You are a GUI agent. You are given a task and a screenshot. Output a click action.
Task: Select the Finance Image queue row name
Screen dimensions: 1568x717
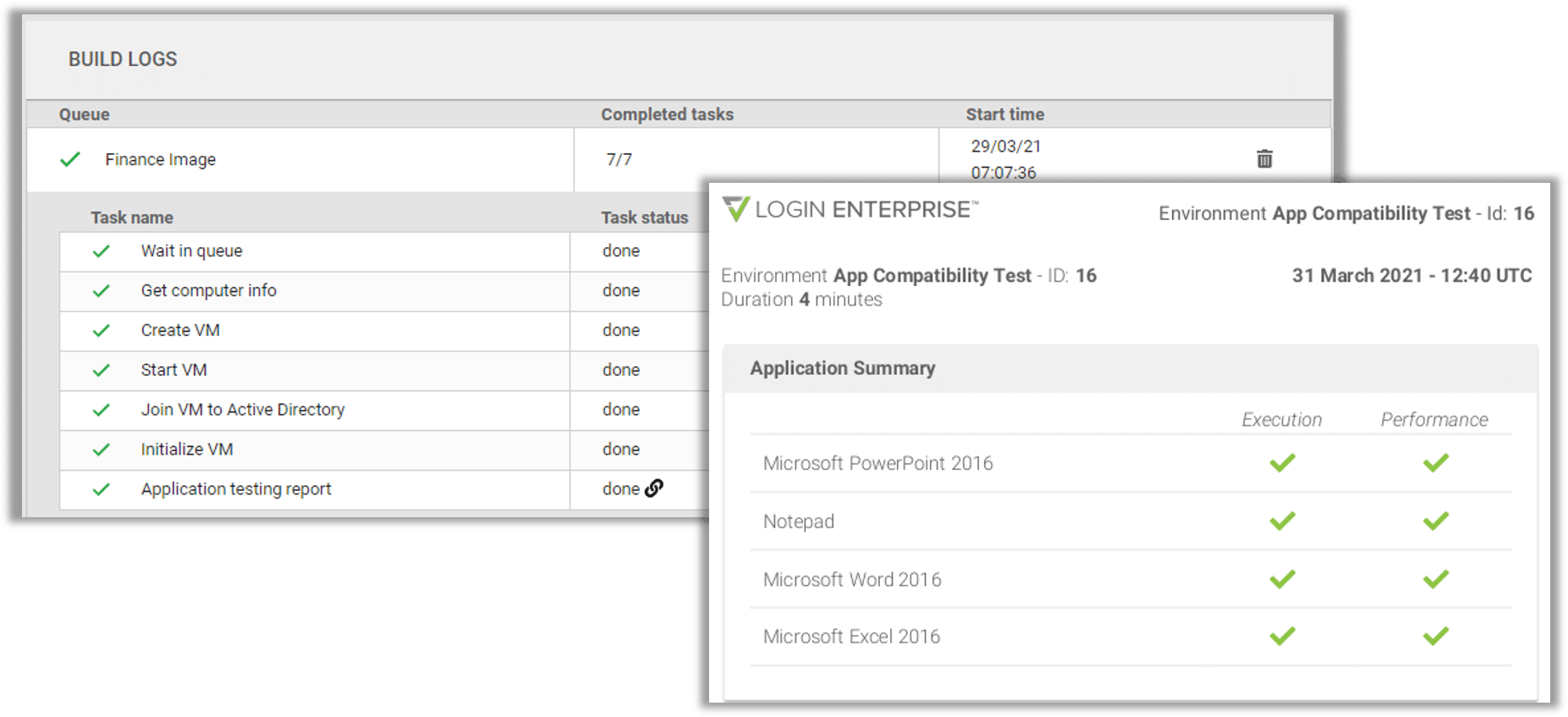pyautogui.click(x=160, y=159)
